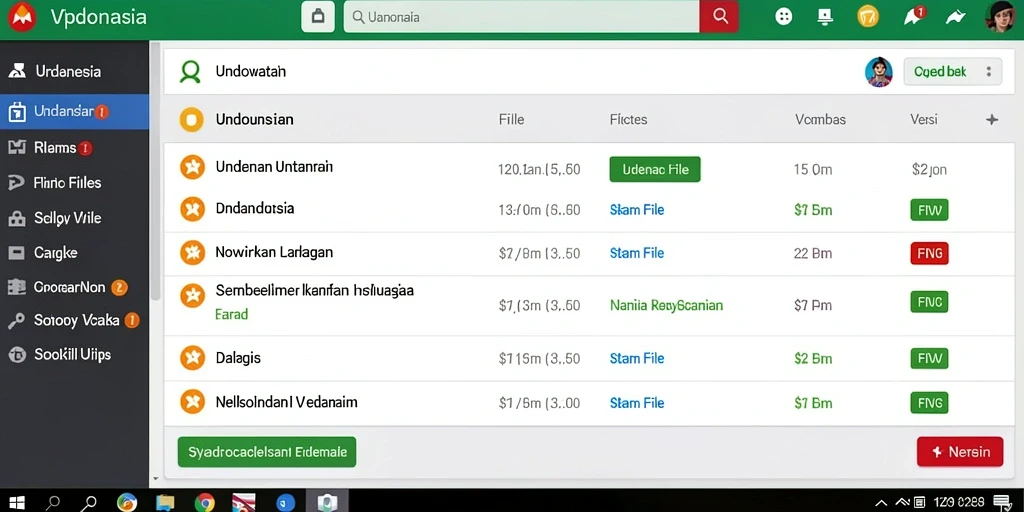Open CroroarNon in the sidebar

pos(74,287)
